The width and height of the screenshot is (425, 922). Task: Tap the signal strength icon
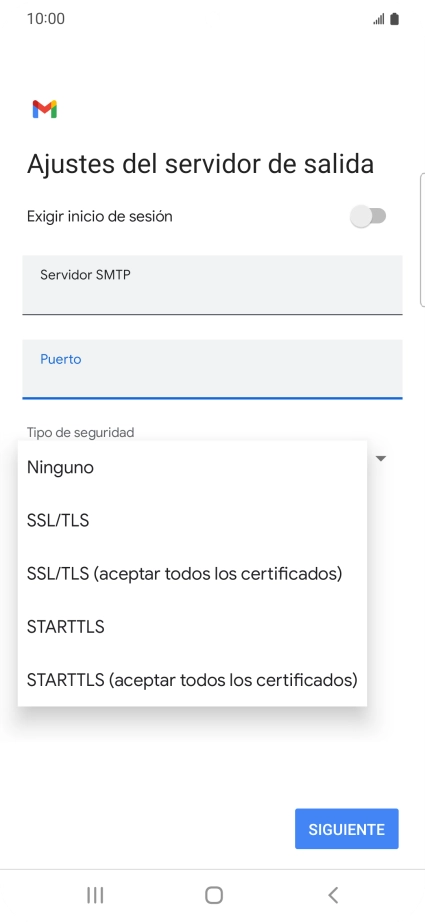coord(379,19)
